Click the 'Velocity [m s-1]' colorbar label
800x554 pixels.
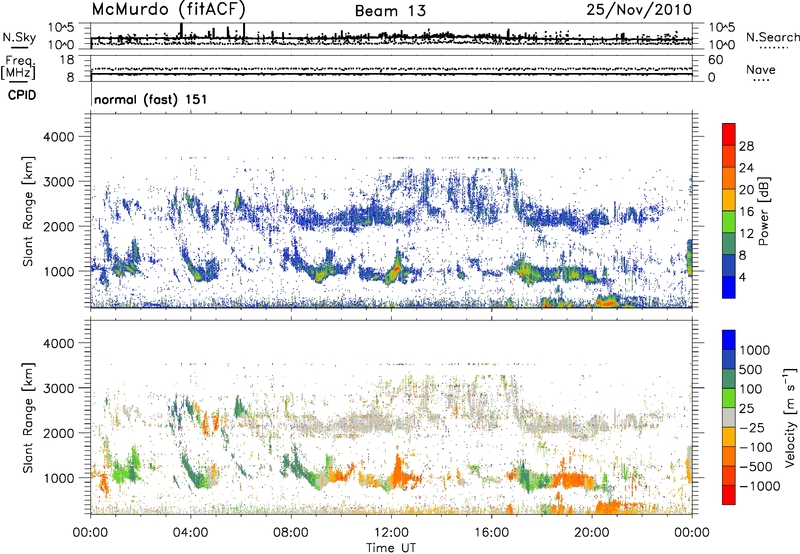coord(790,417)
